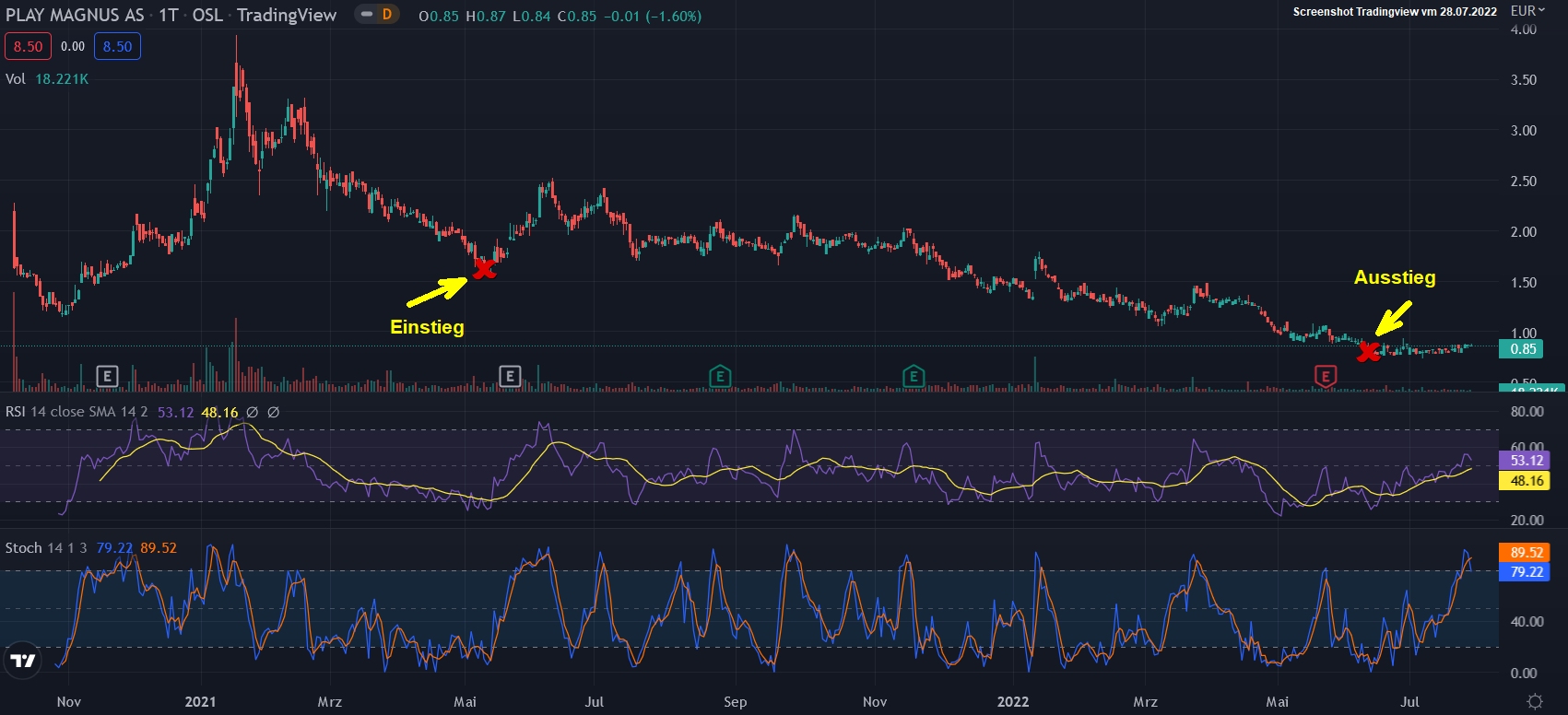Click the 40.00 Stoch scale label

[1527, 622]
